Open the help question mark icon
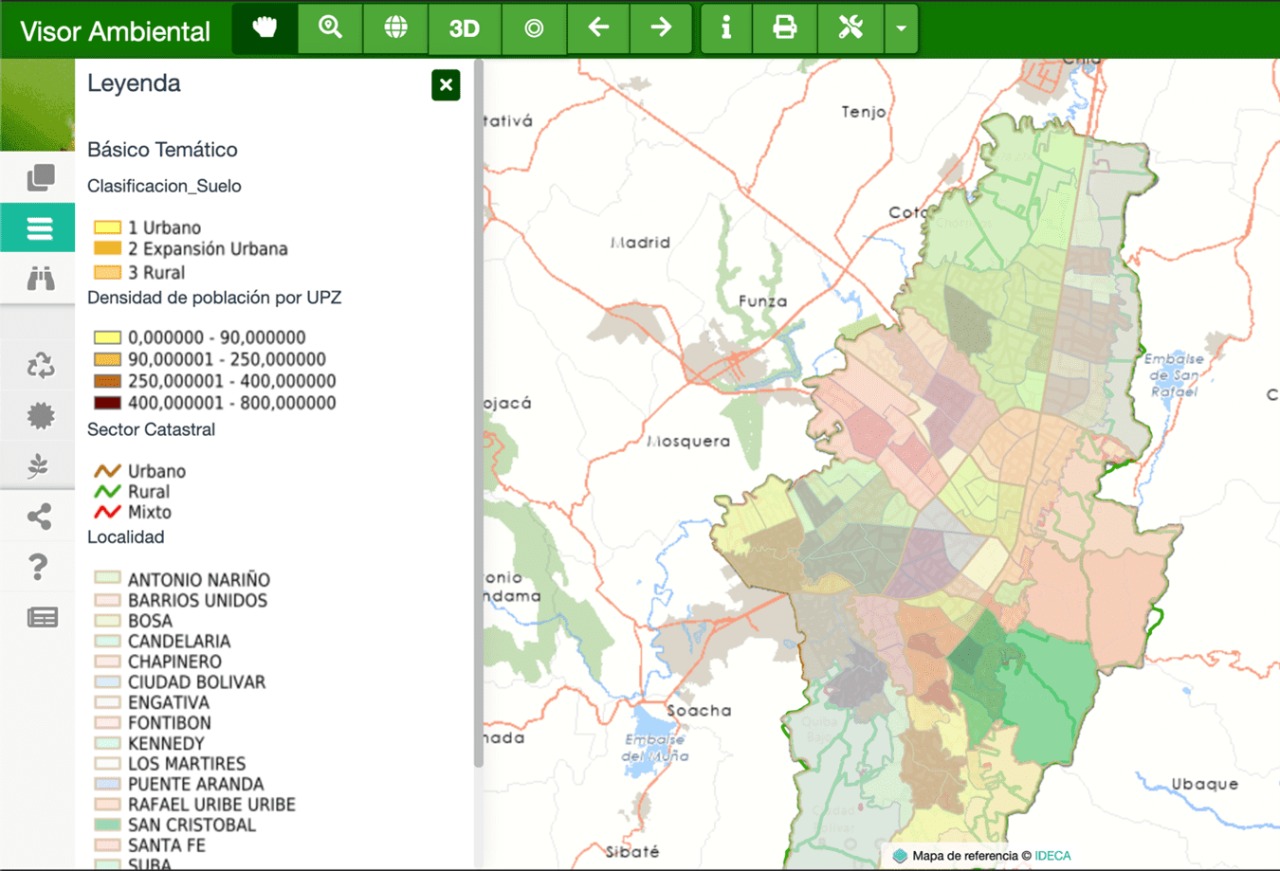This screenshot has height=871, width=1280. pos(38,567)
